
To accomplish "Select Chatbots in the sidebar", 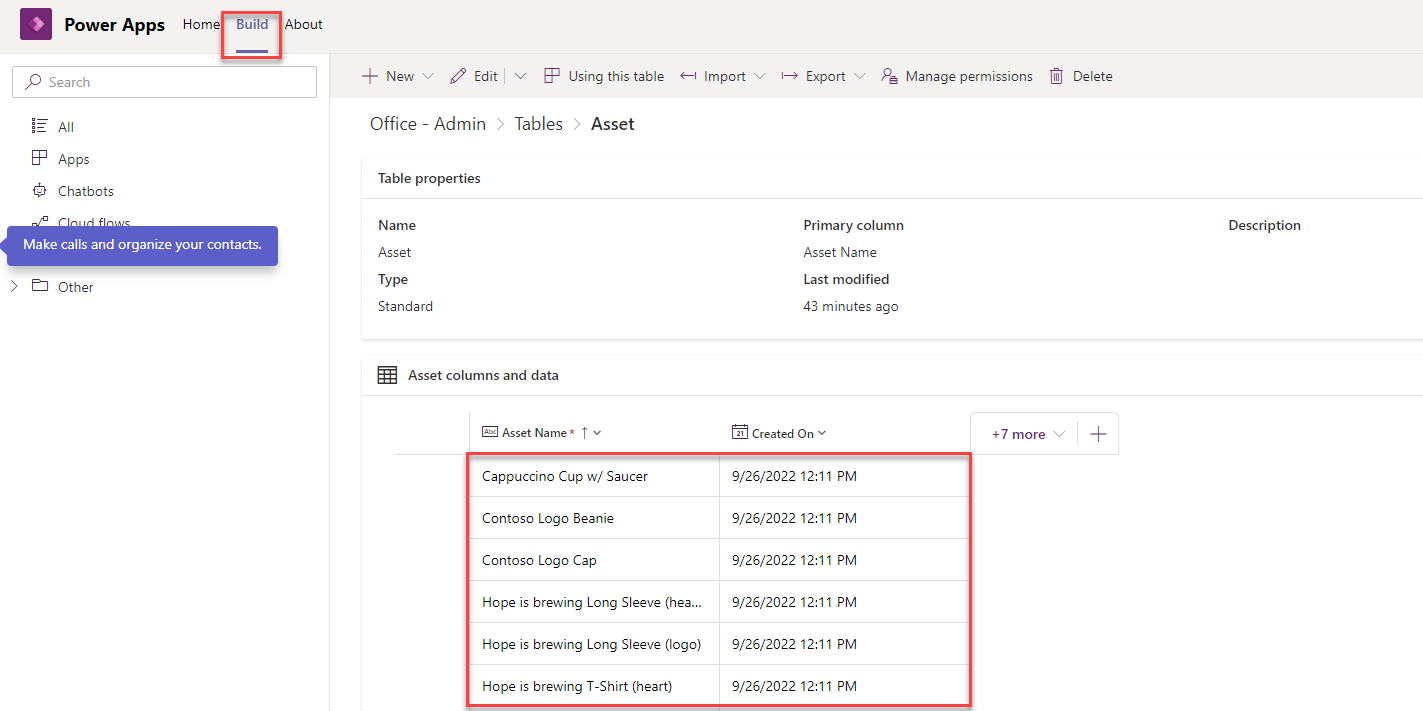I will (x=86, y=191).
